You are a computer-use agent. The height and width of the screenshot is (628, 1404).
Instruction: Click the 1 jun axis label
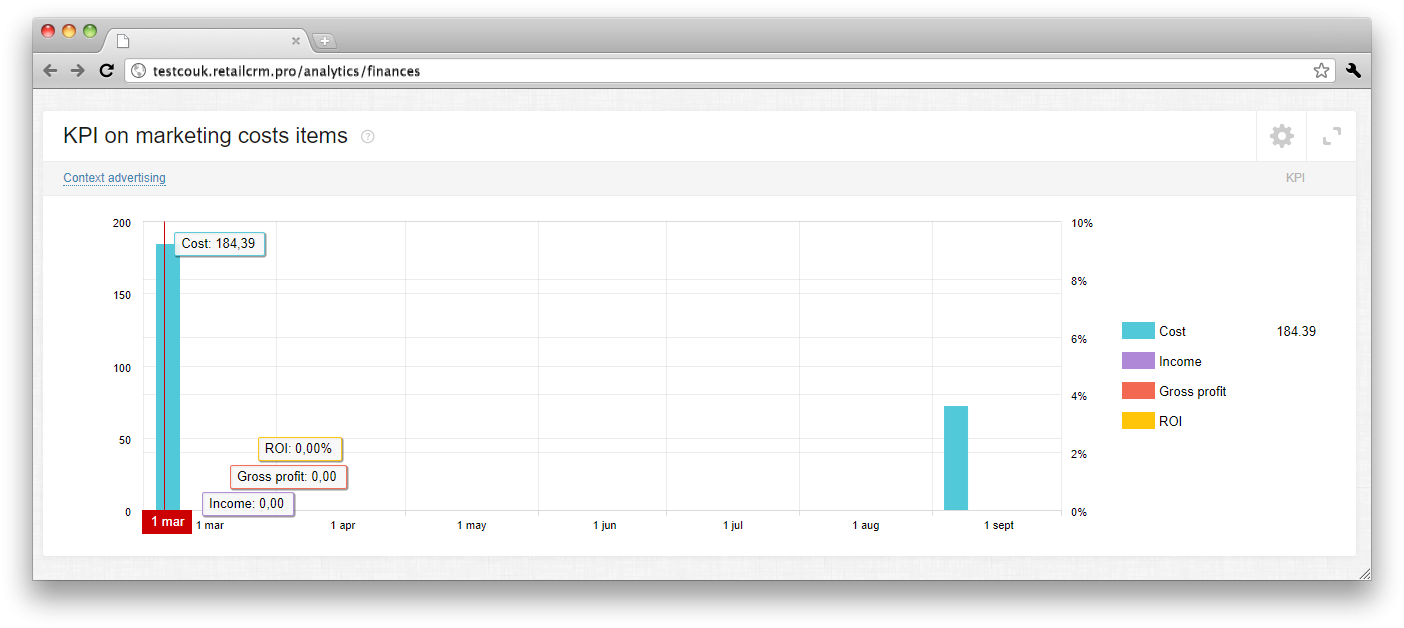coord(605,525)
